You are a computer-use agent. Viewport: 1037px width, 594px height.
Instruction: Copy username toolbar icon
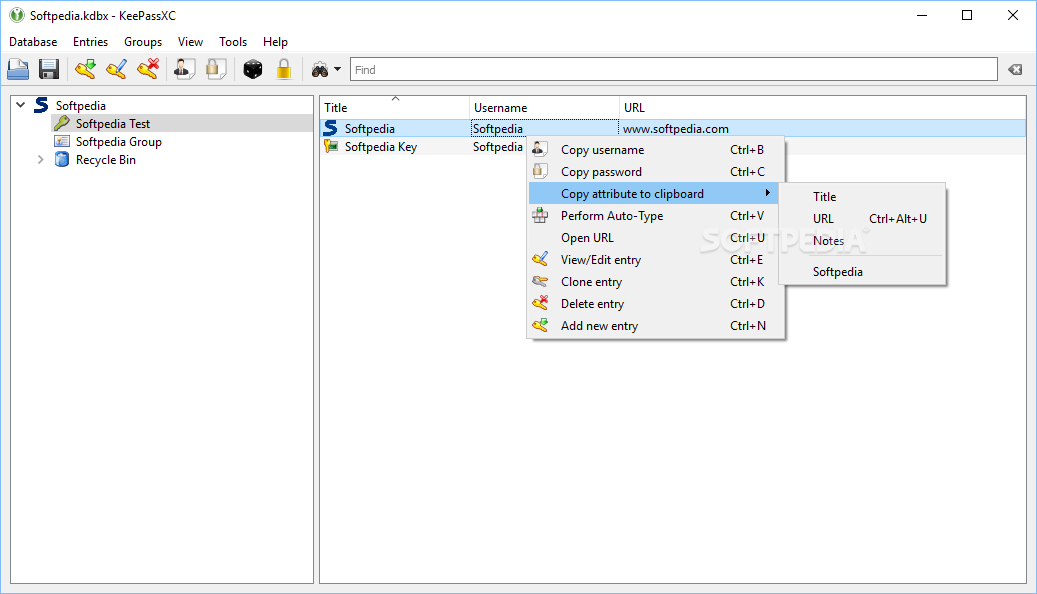click(185, 69)
